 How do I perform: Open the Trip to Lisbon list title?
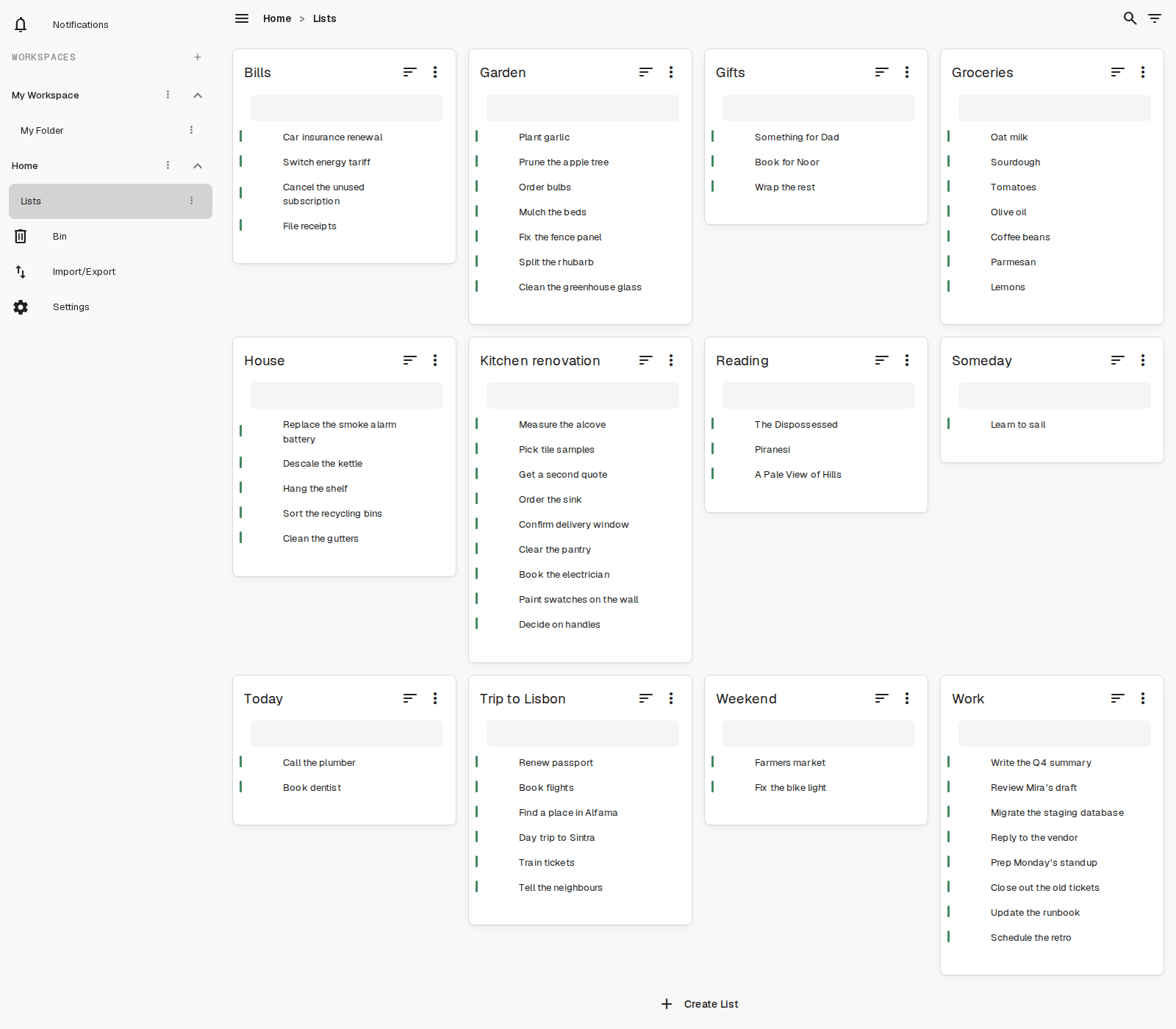(x=523, y=699)
